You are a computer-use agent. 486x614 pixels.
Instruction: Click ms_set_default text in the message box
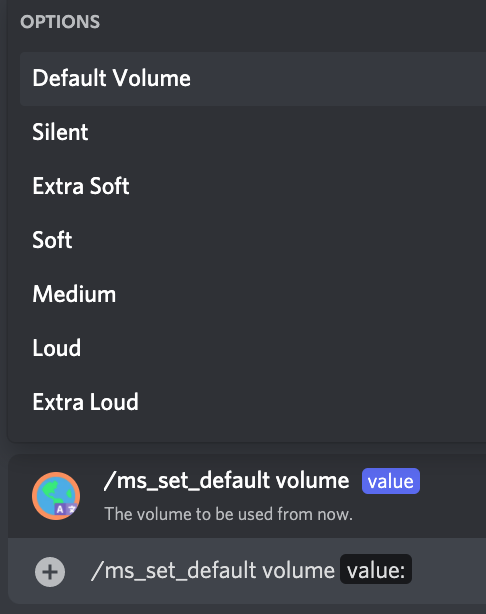pos(180,571)
